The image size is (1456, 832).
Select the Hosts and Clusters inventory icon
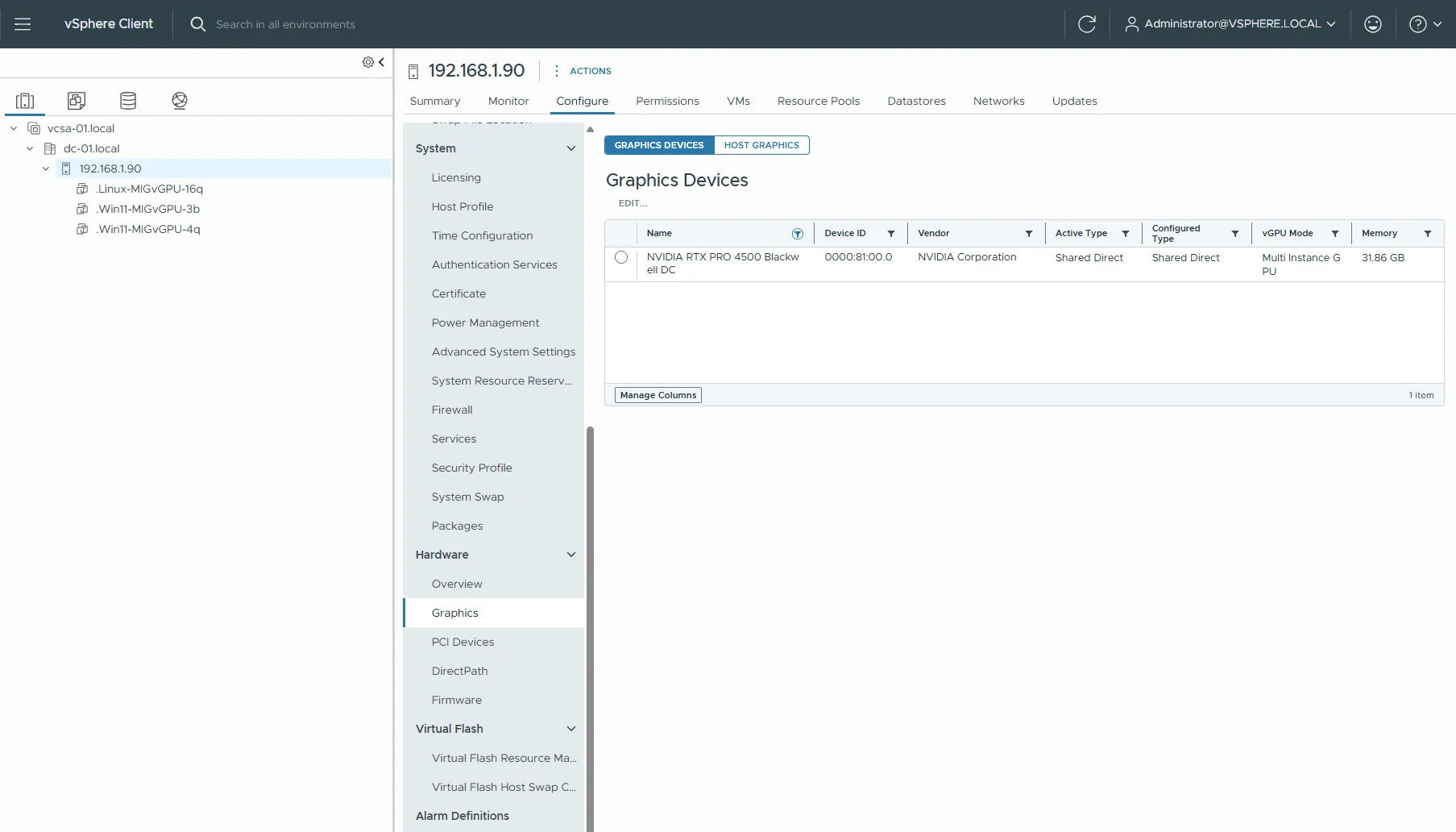25,100
